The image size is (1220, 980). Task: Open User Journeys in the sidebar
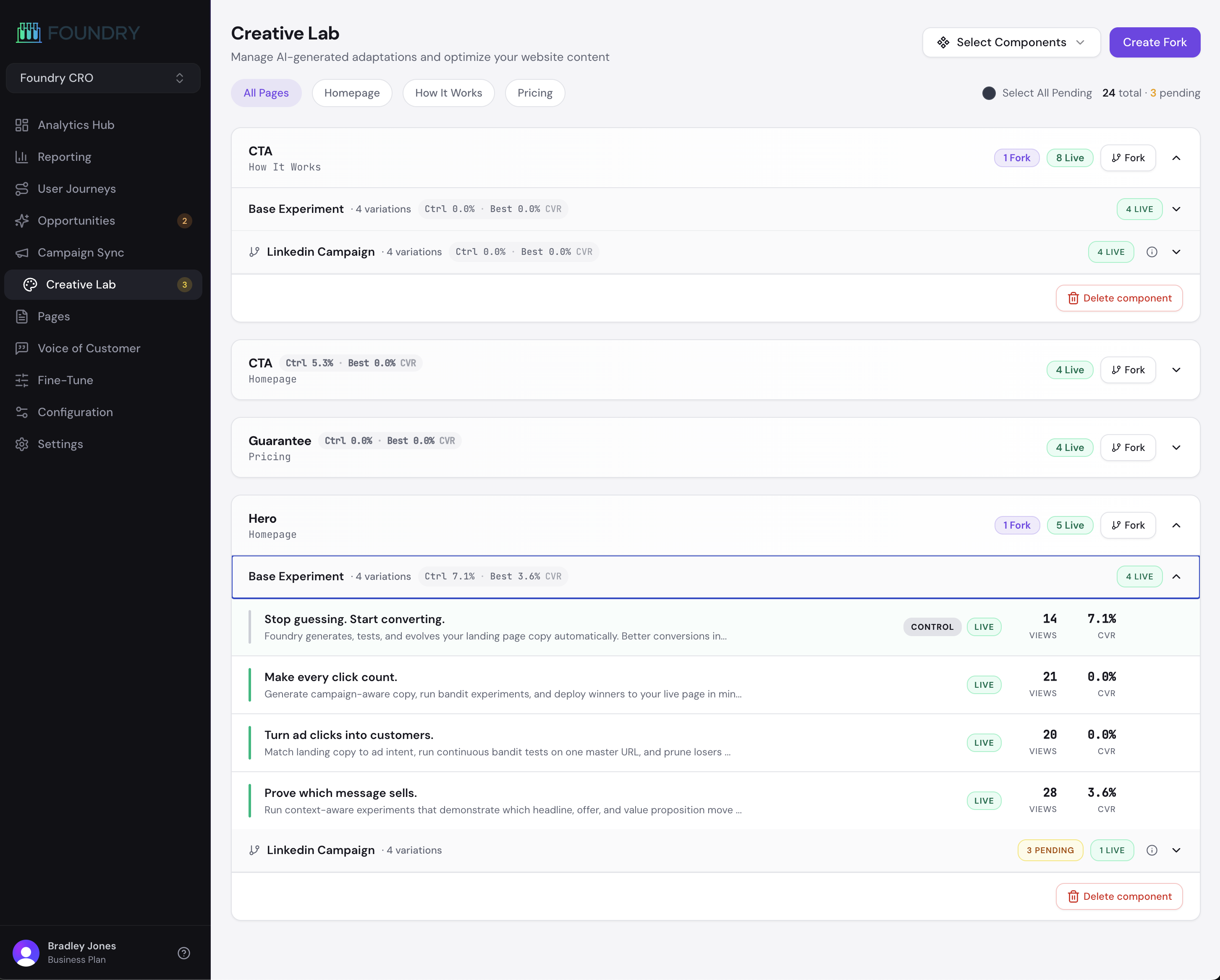pyautogui.click(x=76, y=189)
